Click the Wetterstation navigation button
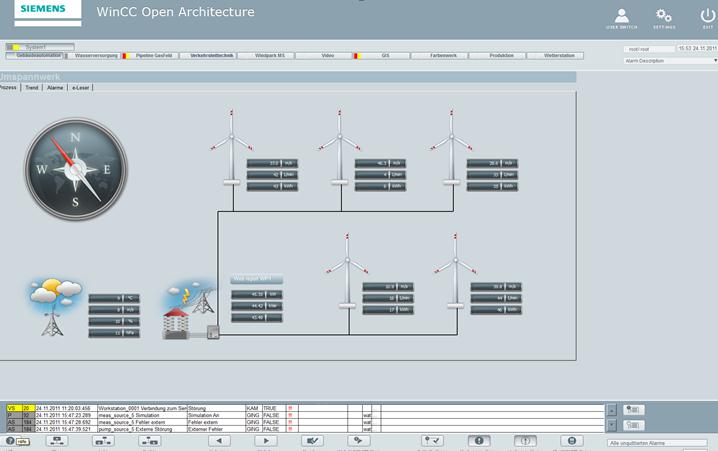This screenshot has height=451, width=718. tap(559, 55)
